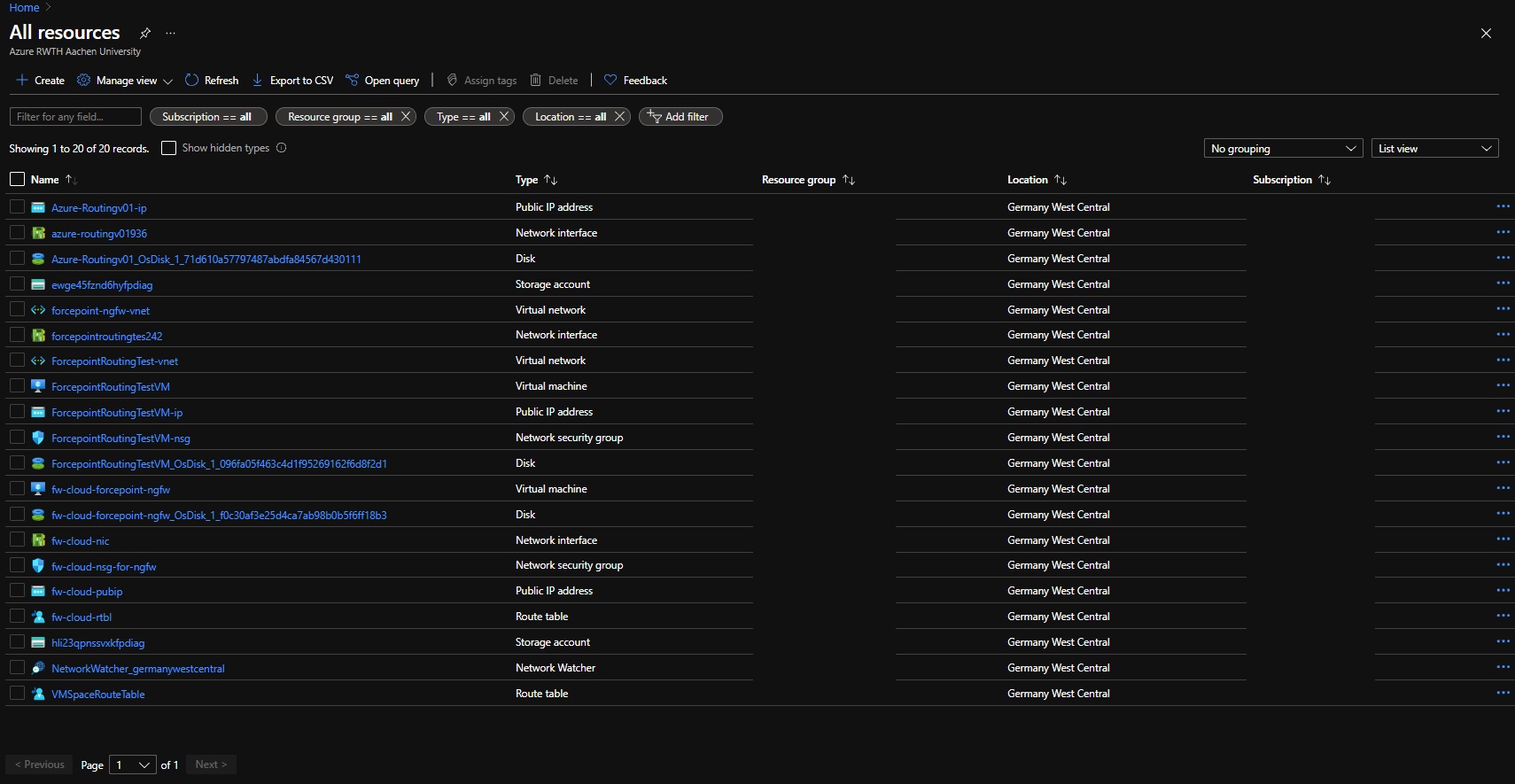Export the list to CSV

(293, 81)
